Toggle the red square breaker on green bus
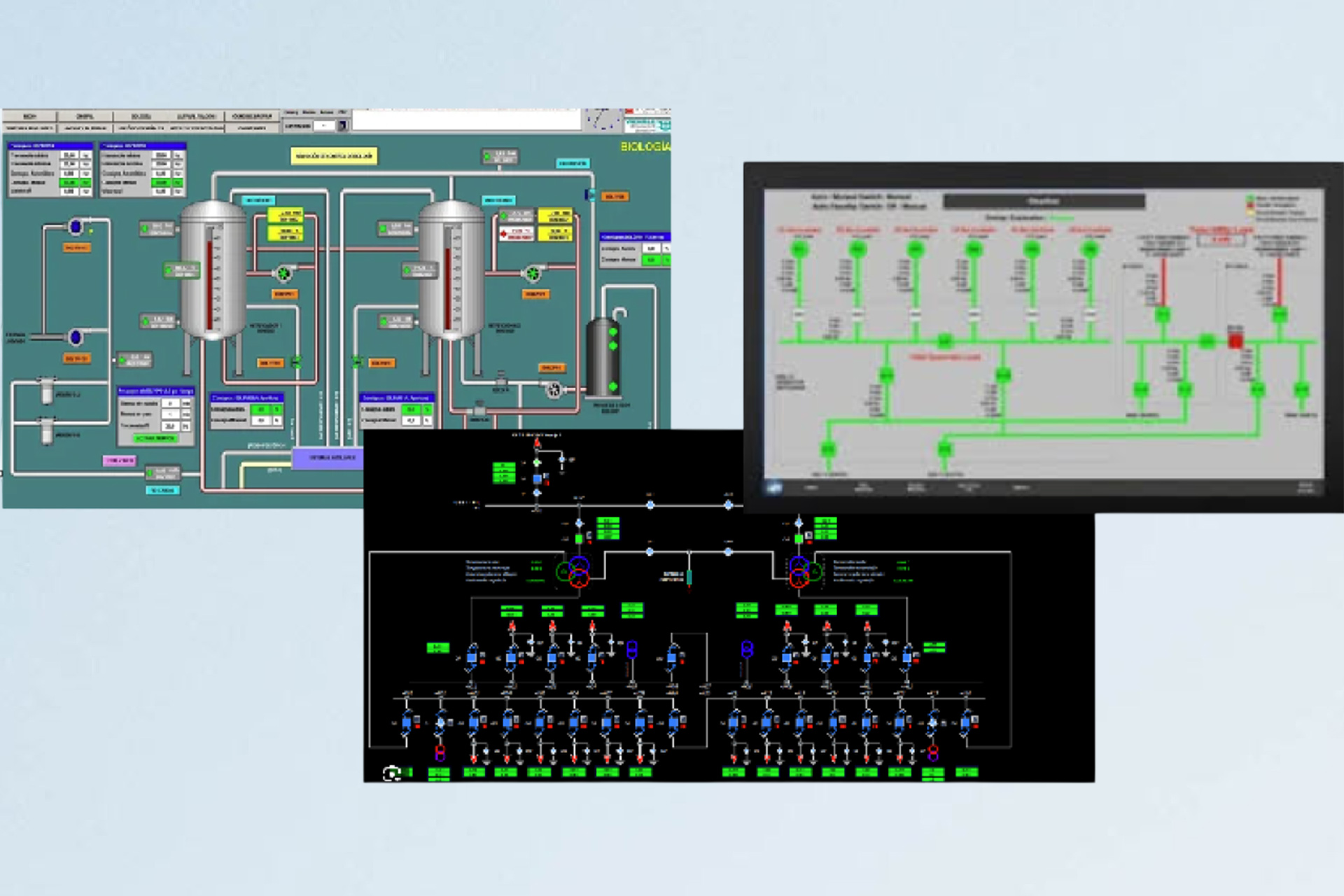Screen dimensions: 1344x896 point(1235,341)
